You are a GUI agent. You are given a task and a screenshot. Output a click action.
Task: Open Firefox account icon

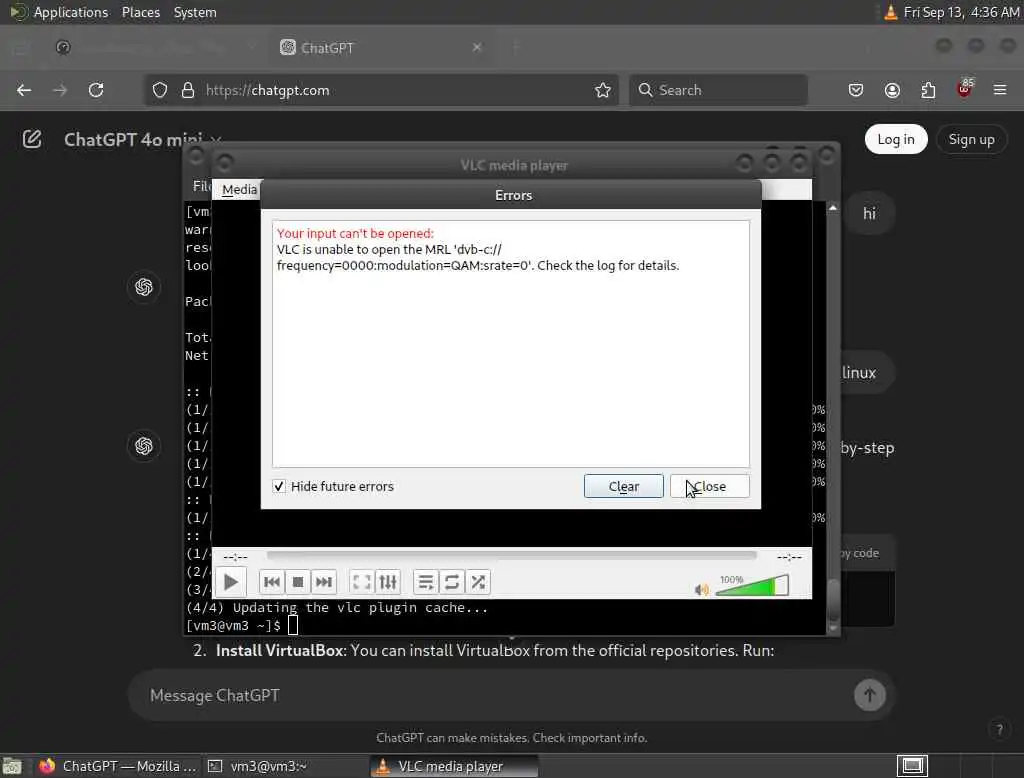click(x=892, y=90)
